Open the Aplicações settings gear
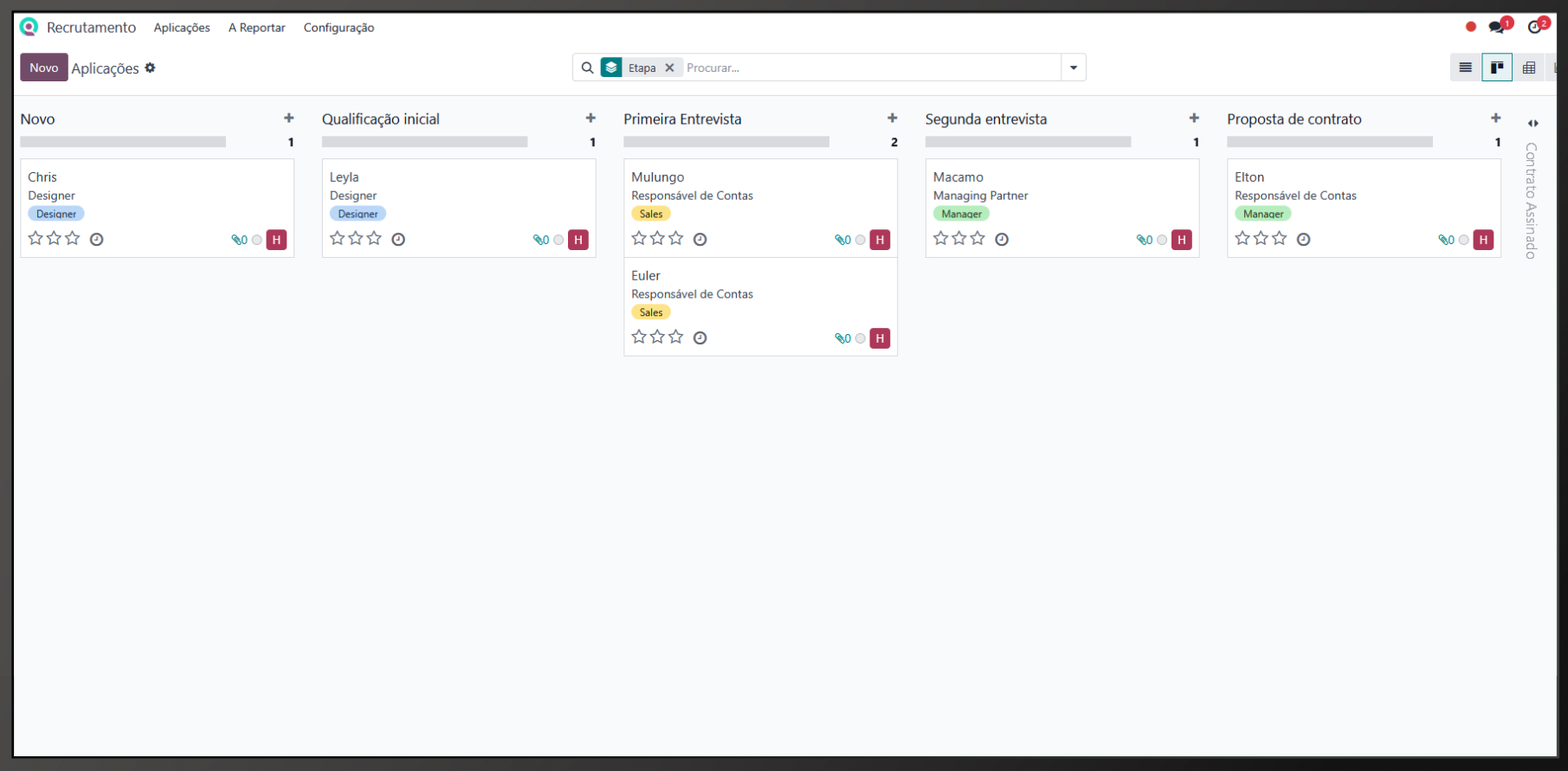Viewport: 1568px width, 771px height. coord(150,67)
